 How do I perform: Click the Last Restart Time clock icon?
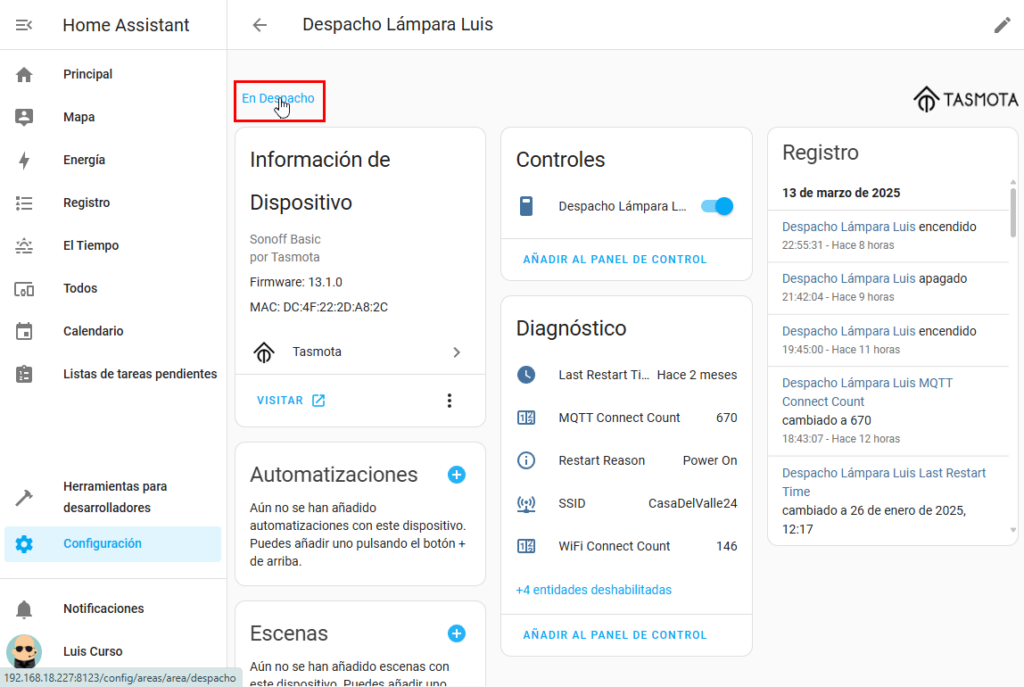[x=526, y=375]
